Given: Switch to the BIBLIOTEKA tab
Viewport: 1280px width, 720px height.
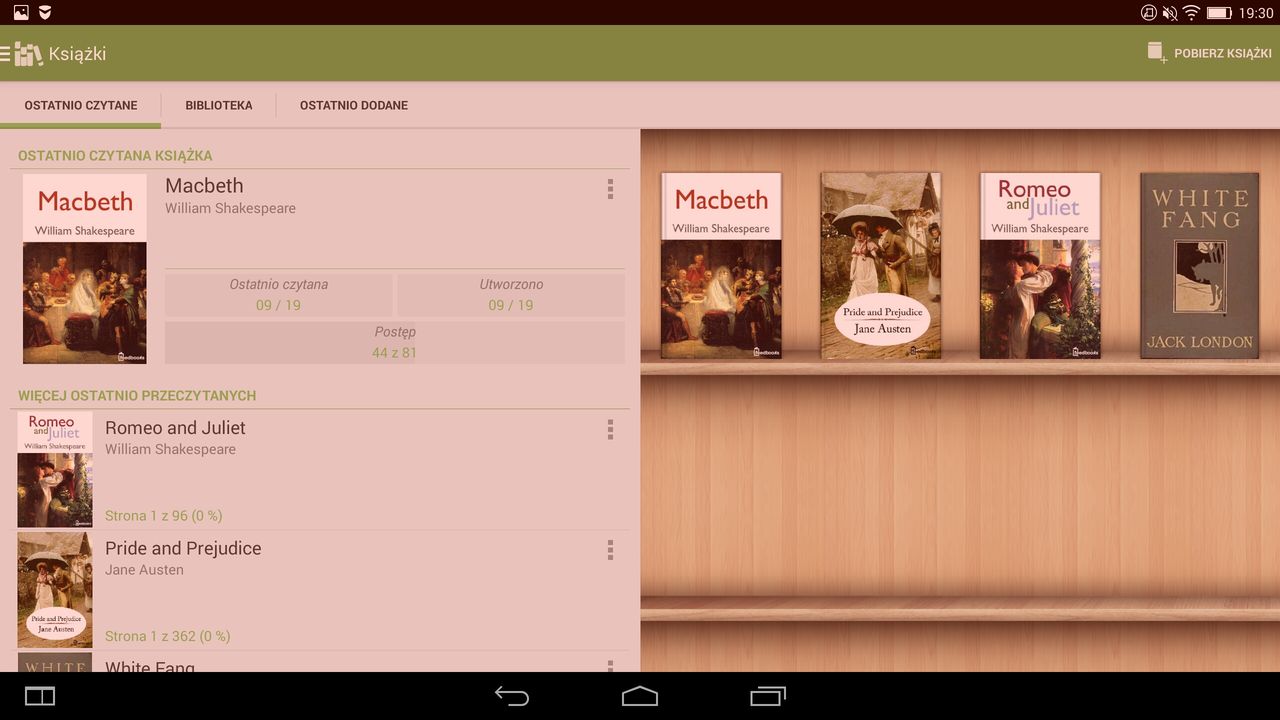Looking at the screenshot, I should tap(219, 105).
